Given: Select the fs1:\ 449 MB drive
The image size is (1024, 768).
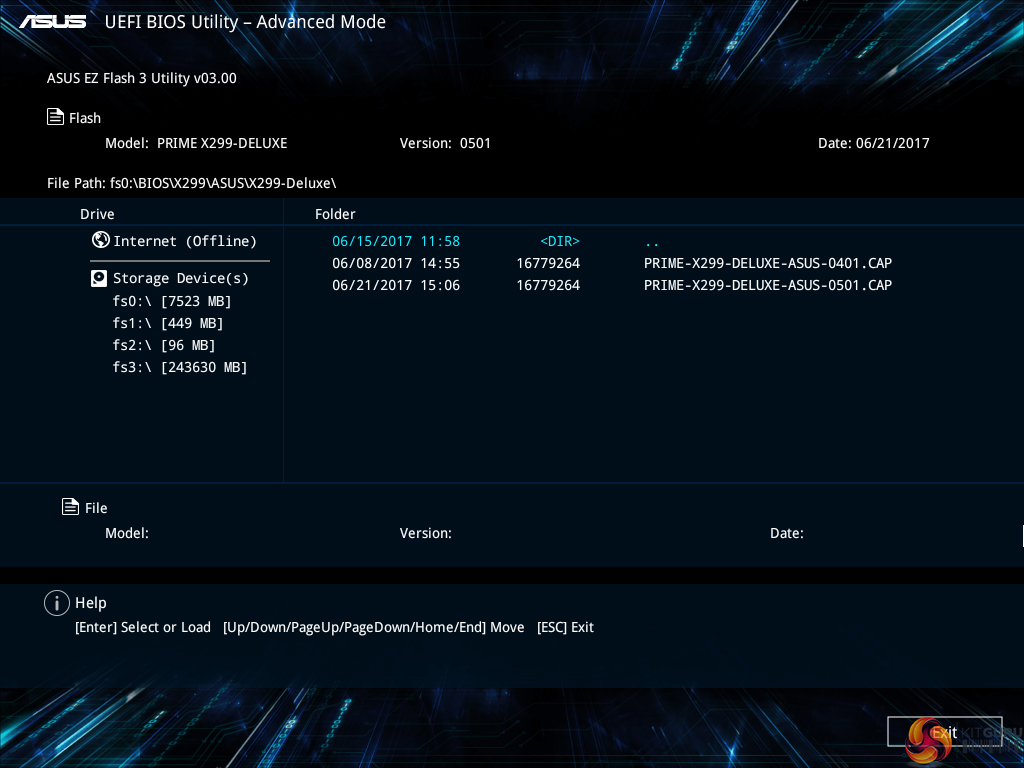Looking at the screenshot, I should pyautogui.click(x=167, y=323).
